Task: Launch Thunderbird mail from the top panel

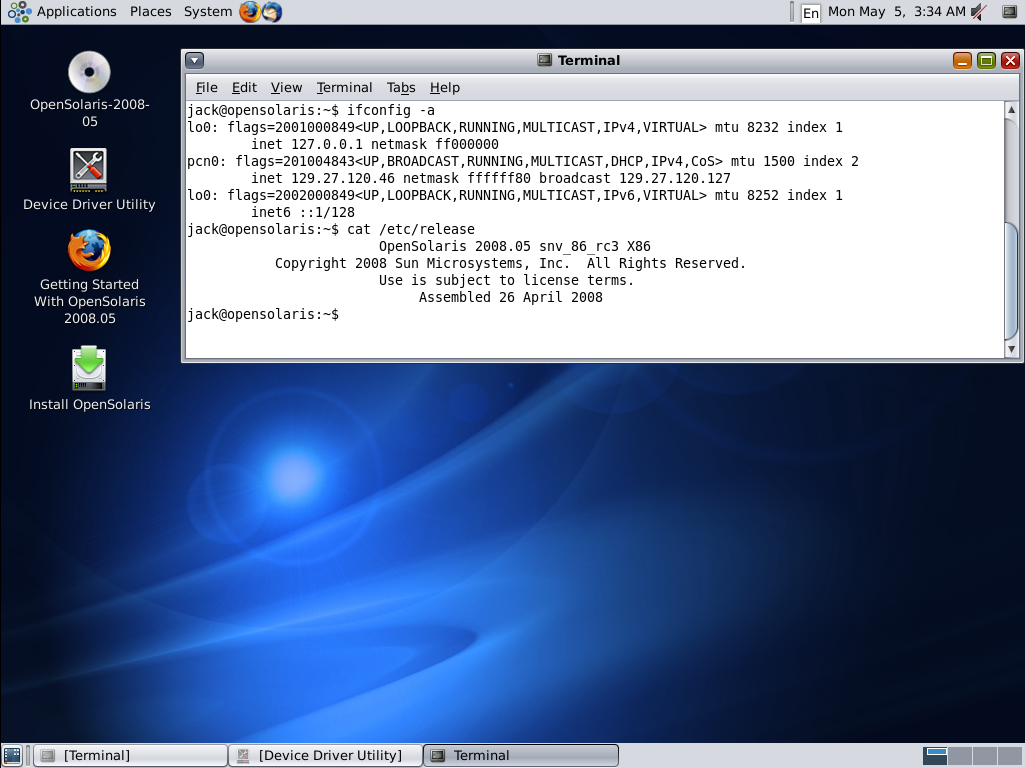Action: click(272, 12)
